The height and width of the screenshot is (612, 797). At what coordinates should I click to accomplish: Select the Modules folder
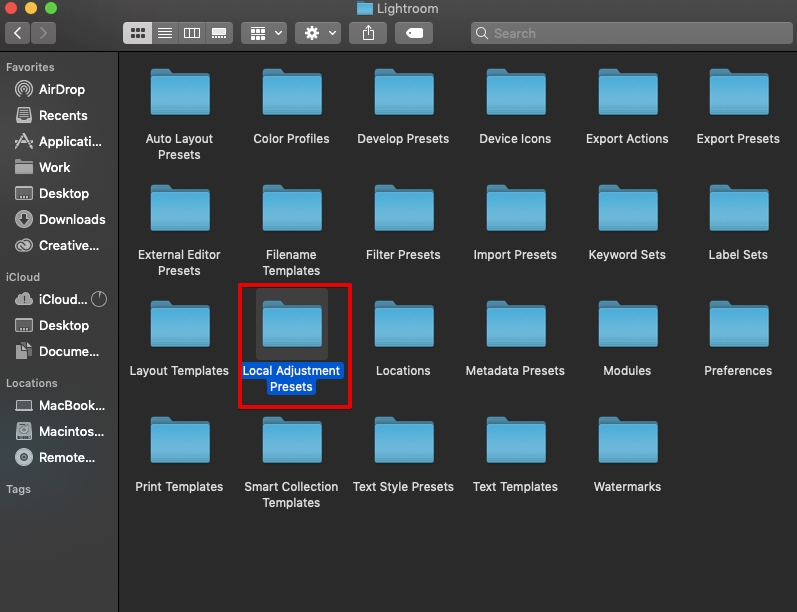pyautogui.click(x=628, y=324)
